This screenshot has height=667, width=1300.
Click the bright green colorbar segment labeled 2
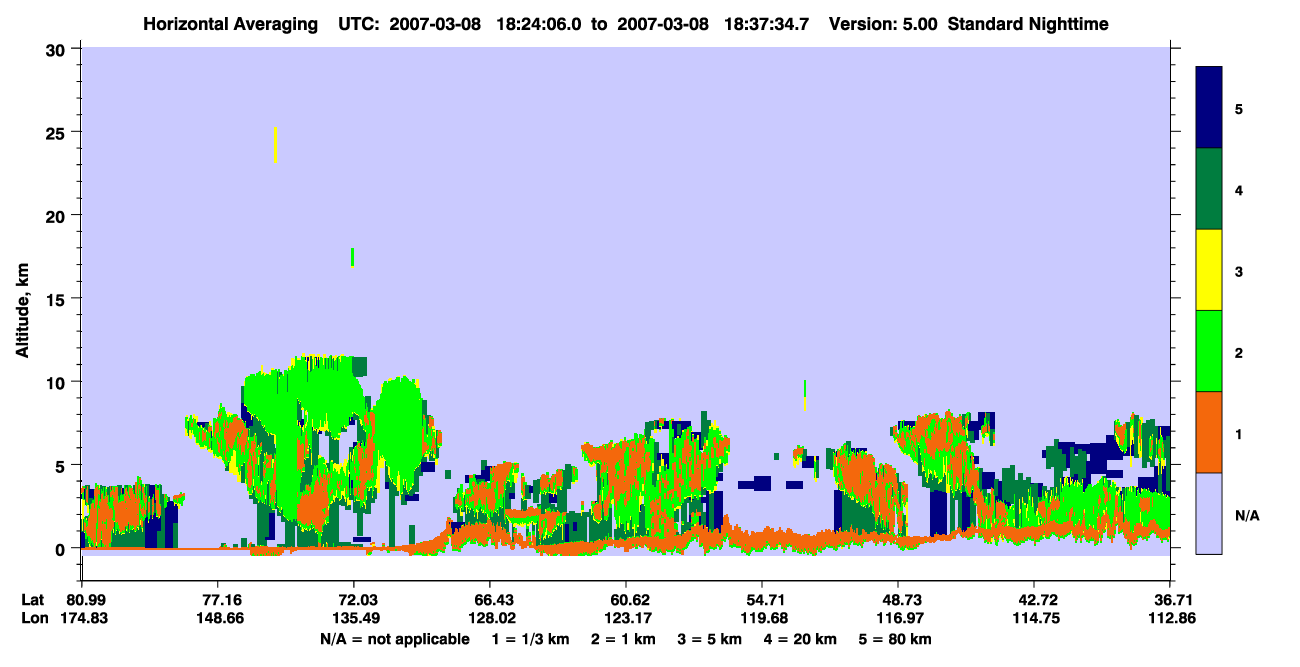click(1209, 351)
